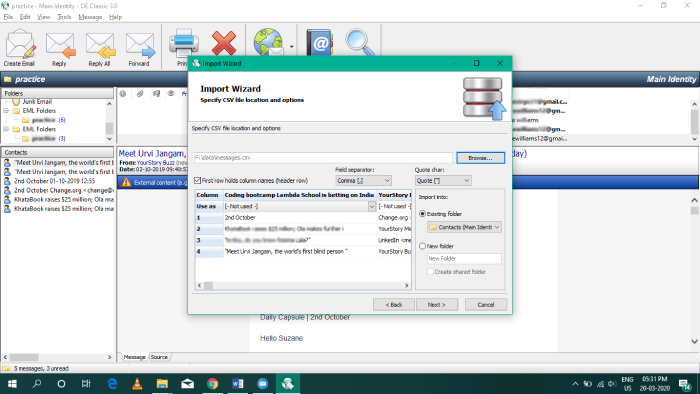Click contact '2nd October Change.org'

point(63,190)
